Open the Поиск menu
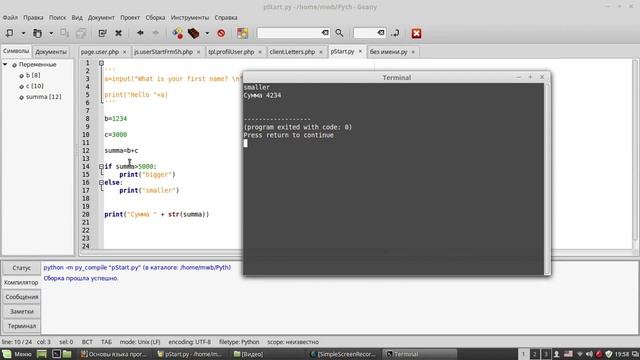This screenshot has width=640, height=360. point(58,18)
